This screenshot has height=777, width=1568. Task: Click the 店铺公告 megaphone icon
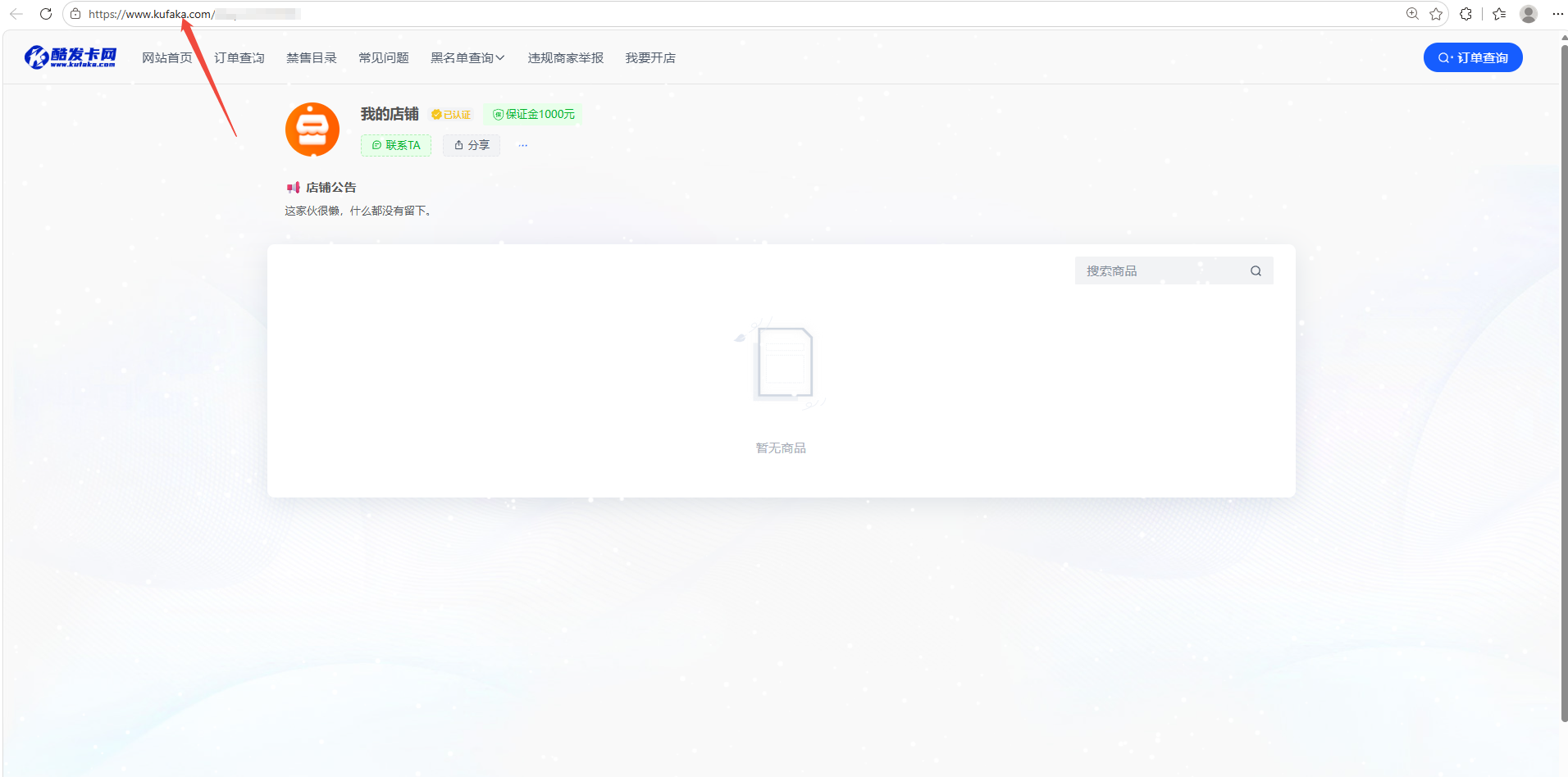(293, 188)
